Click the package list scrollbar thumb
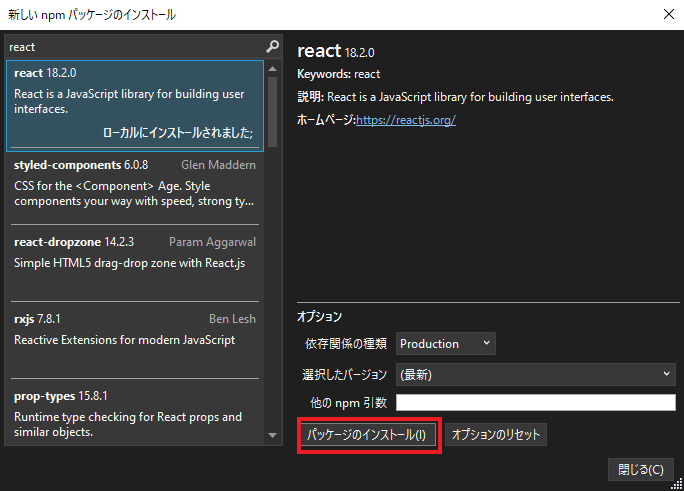Image resolution: width=684 pixels, height=491 pixels. (x=273, y=112)
